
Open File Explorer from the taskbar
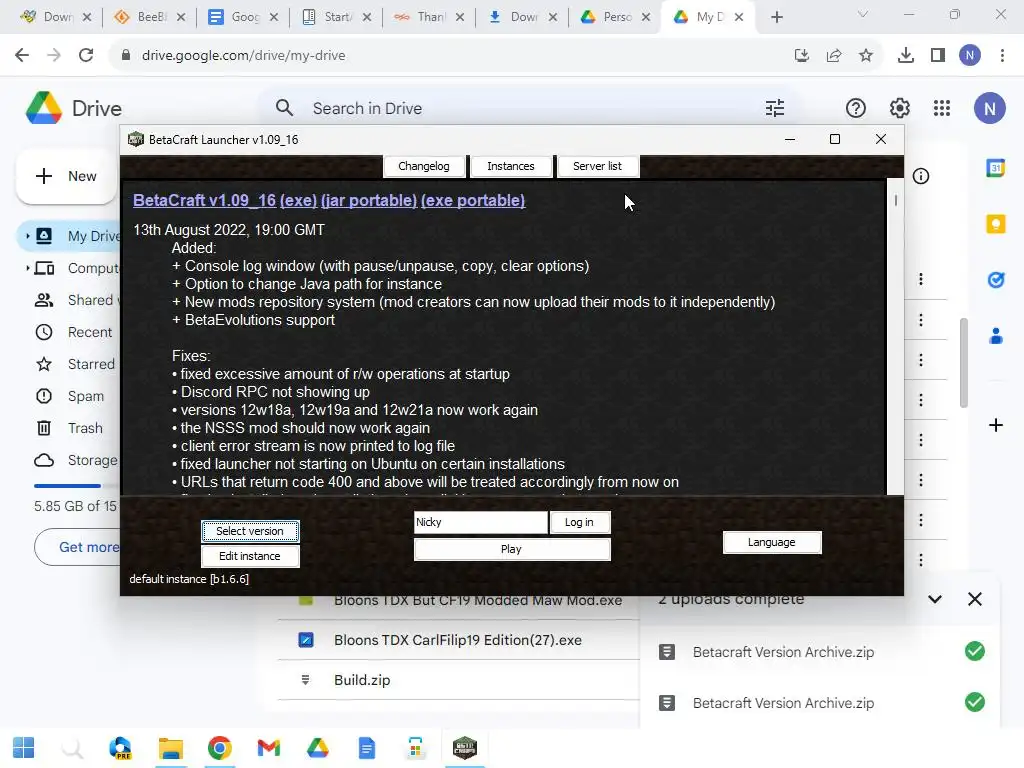tap(170, 748)
